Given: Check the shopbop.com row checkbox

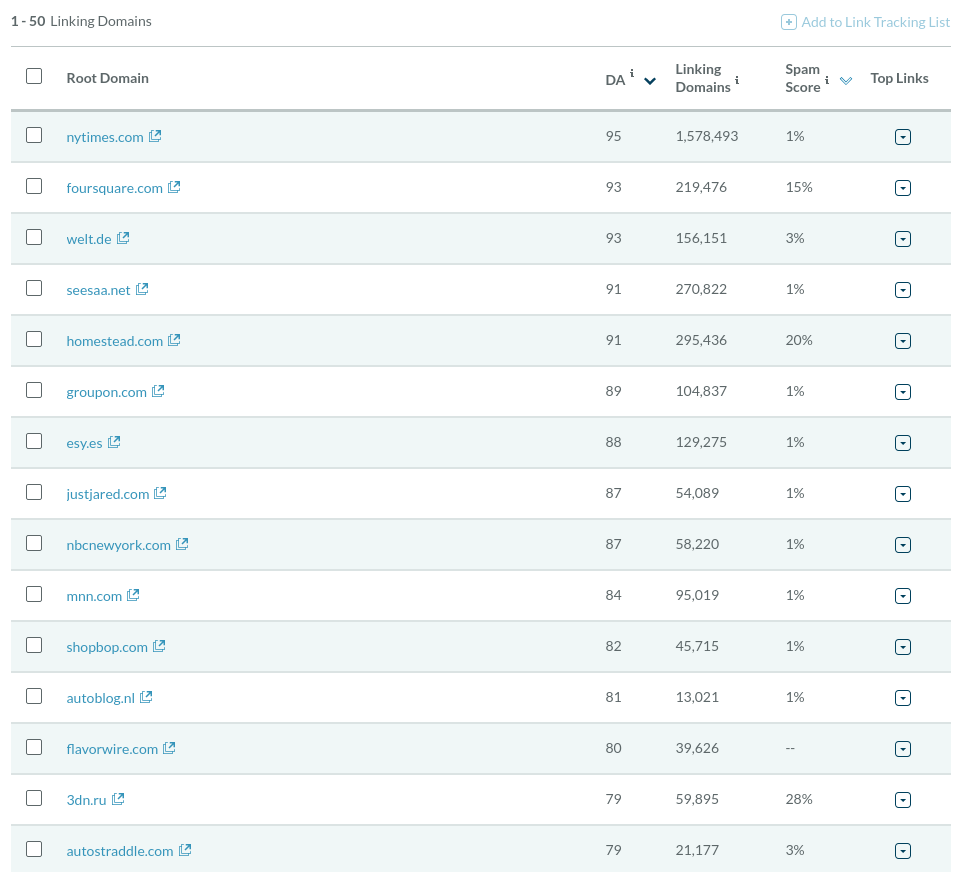Looking at the screenshot, I should click(x=34, y=645).
